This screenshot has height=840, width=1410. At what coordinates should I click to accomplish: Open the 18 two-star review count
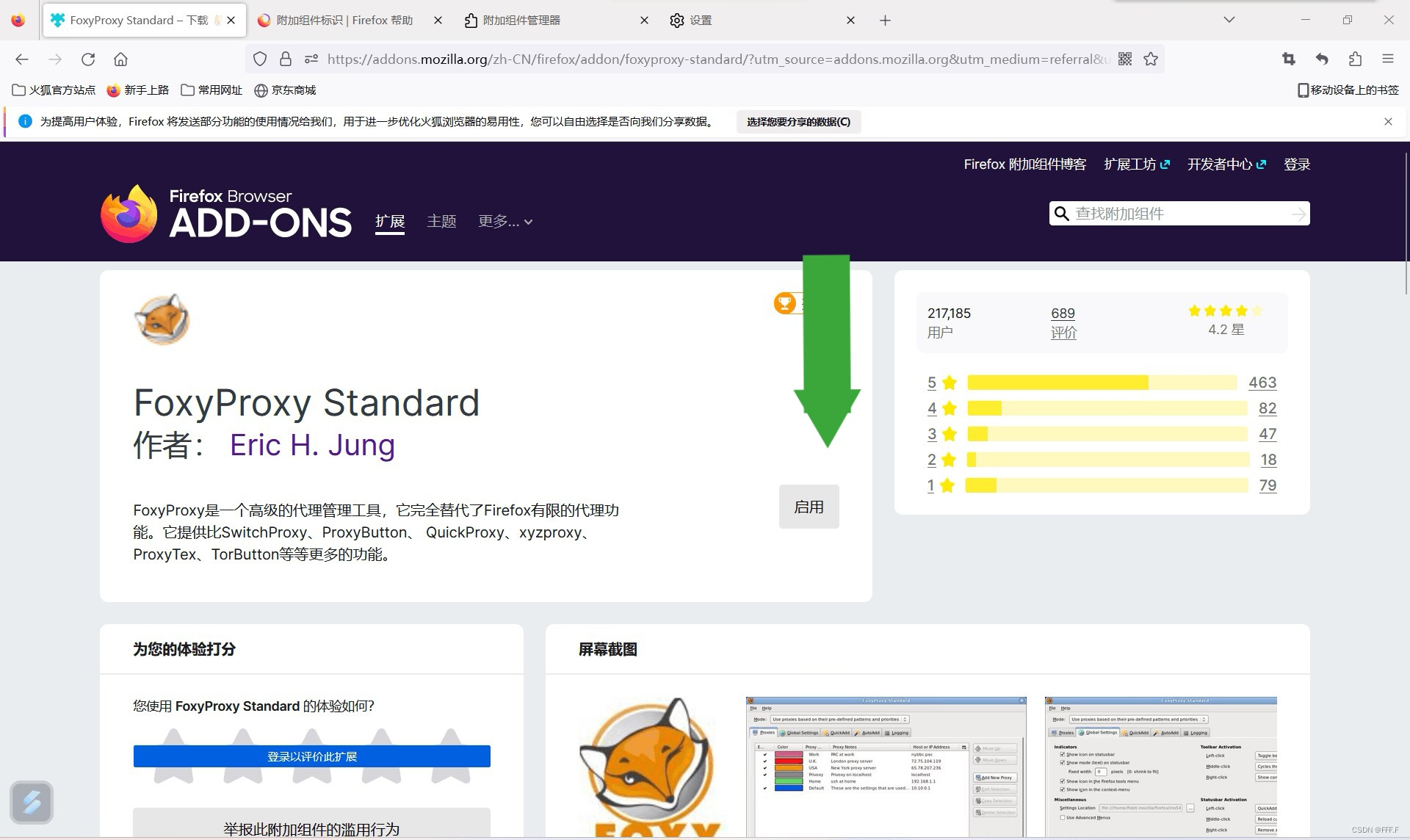coord(1268,460)
